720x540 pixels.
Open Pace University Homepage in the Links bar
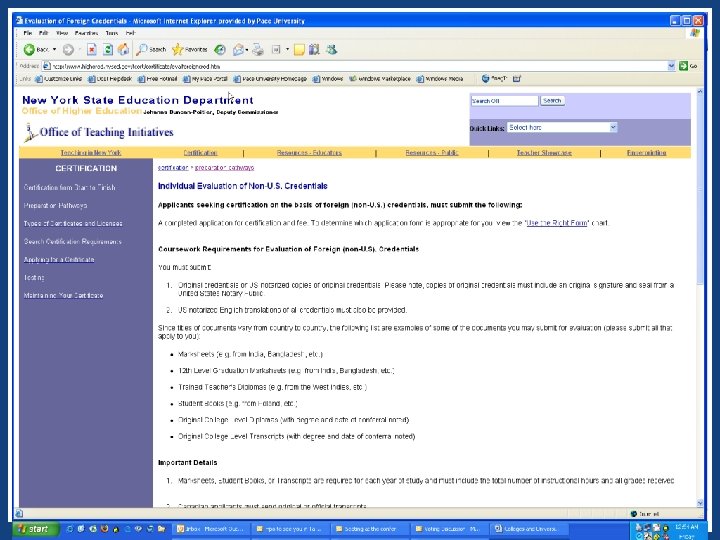[270, 79]
